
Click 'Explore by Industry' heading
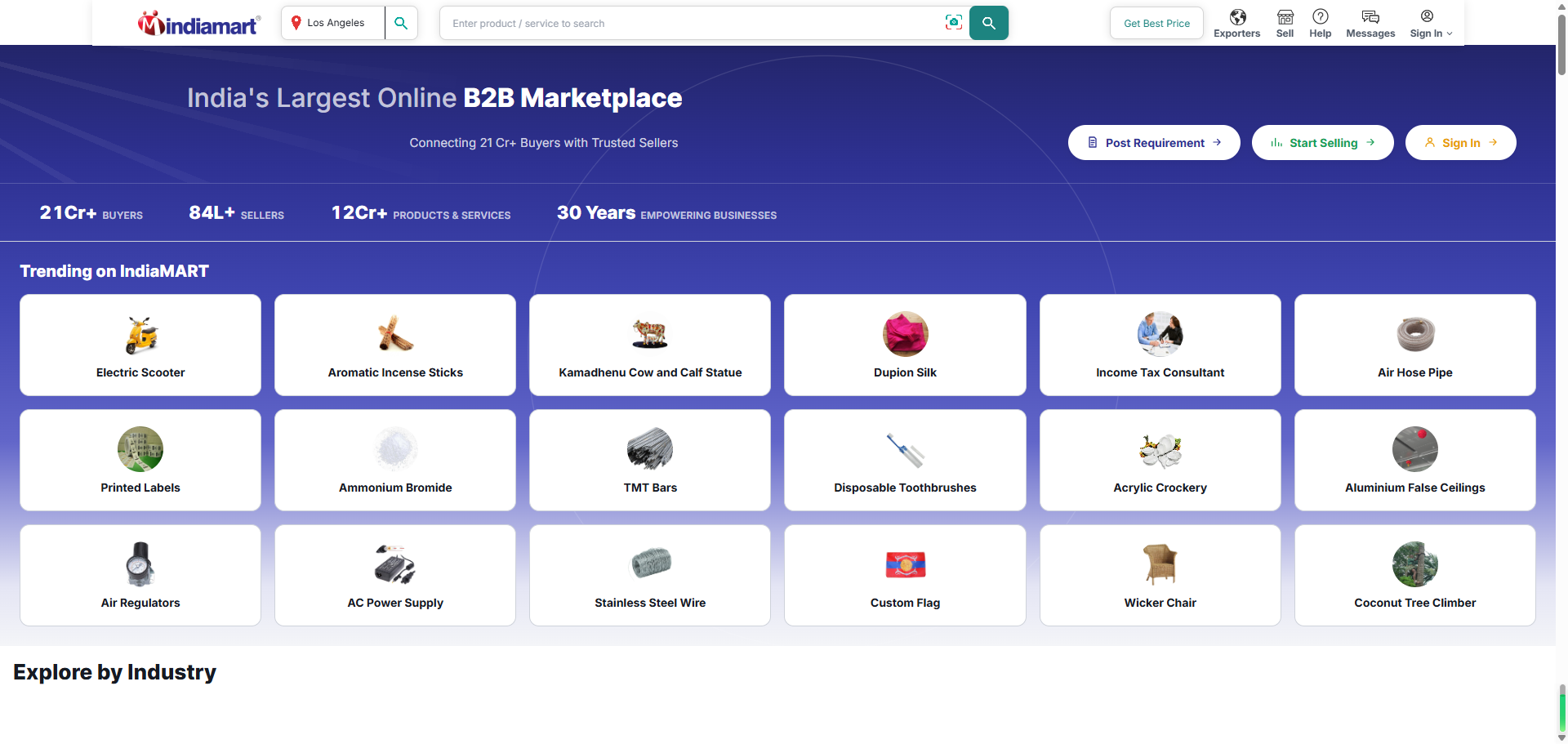point(114,672)
